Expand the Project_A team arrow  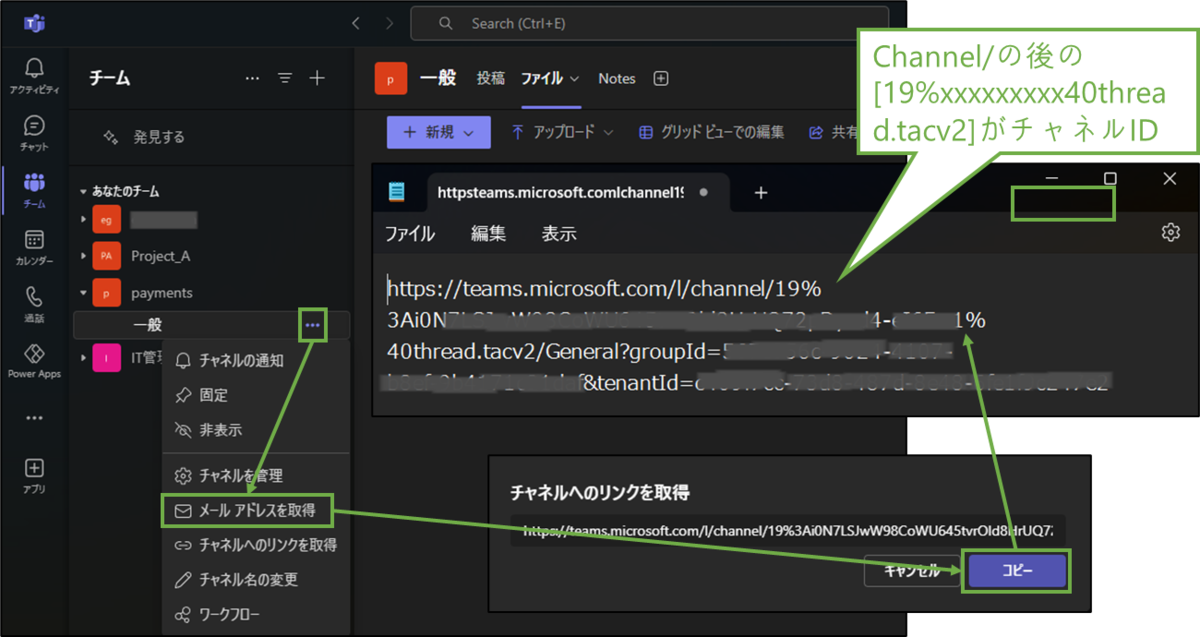tap(84, 256)
